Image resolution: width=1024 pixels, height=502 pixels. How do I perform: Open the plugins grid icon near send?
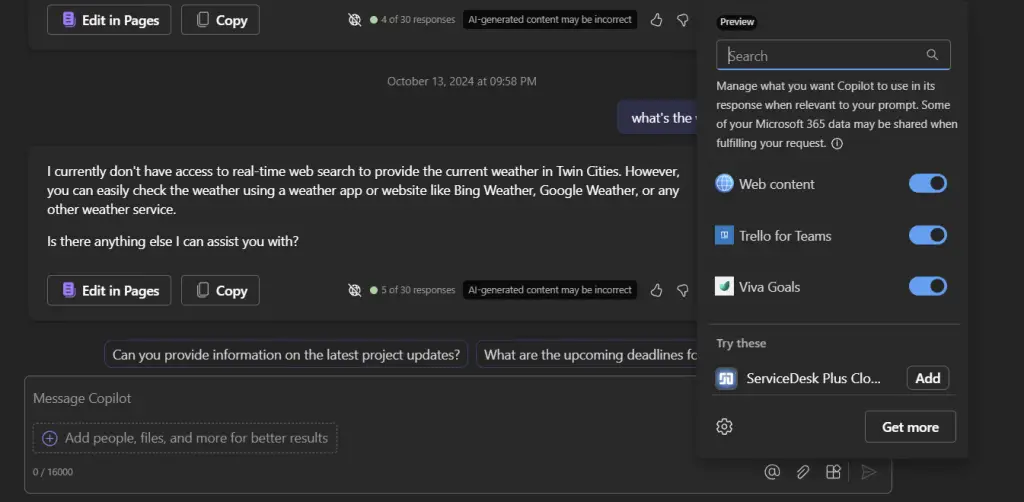tap(832, 472)
